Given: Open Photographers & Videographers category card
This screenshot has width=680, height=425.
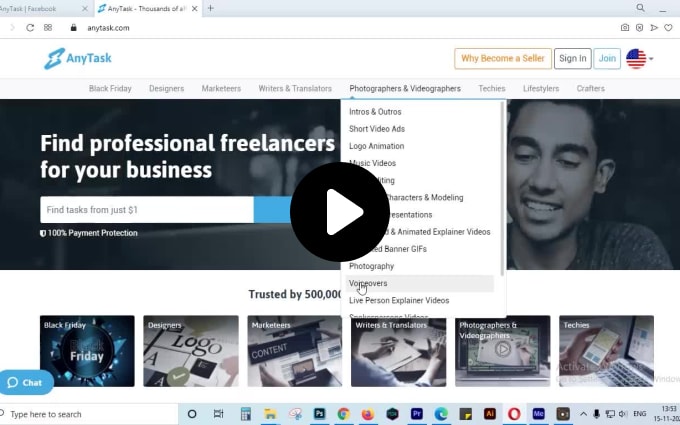Looking at the screenshot, I should tap(503, 351).
